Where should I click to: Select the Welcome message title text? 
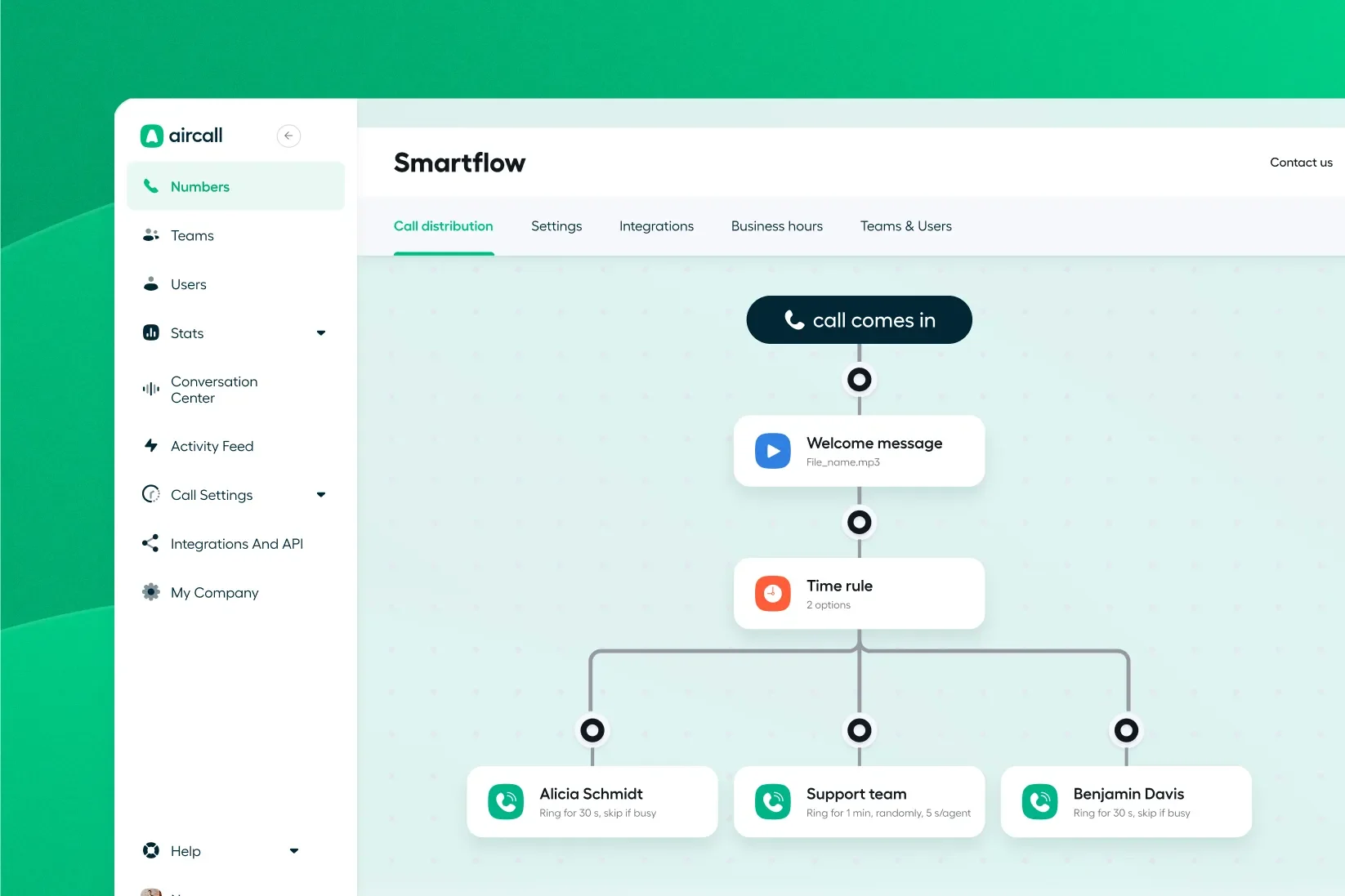(x=874, y=444)
